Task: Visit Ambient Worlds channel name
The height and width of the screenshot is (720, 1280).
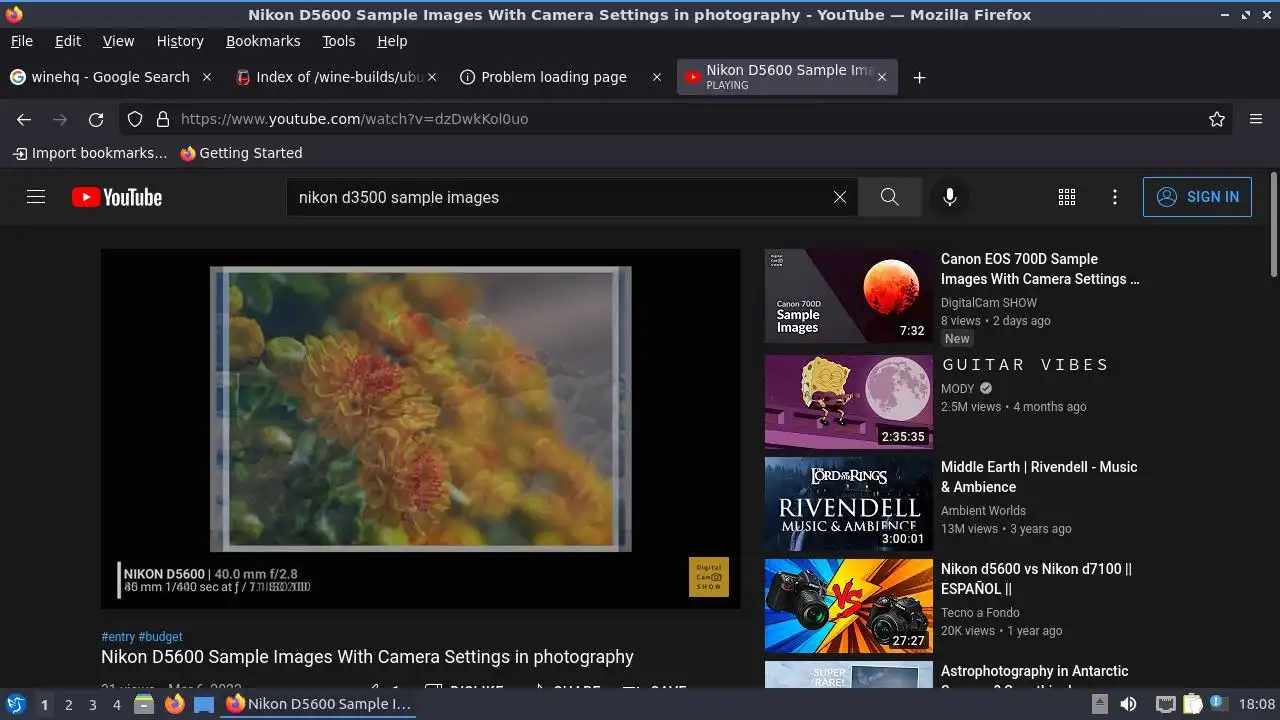Action: (983, 511)
